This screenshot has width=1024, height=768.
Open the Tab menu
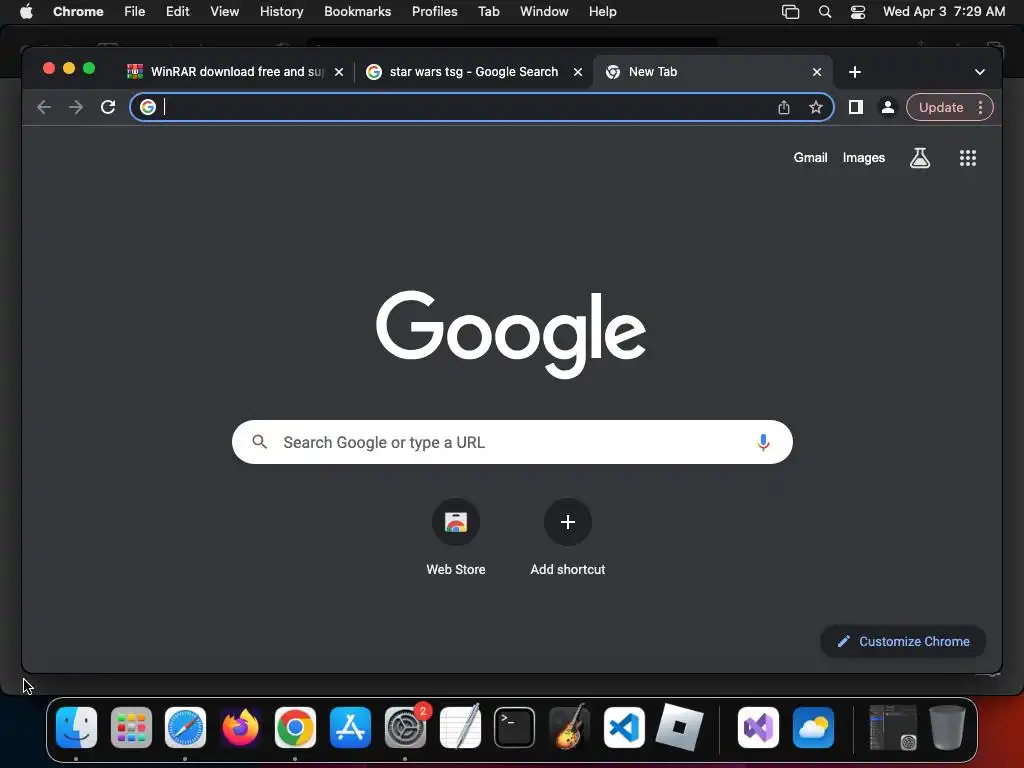click(x=488, y=11)
